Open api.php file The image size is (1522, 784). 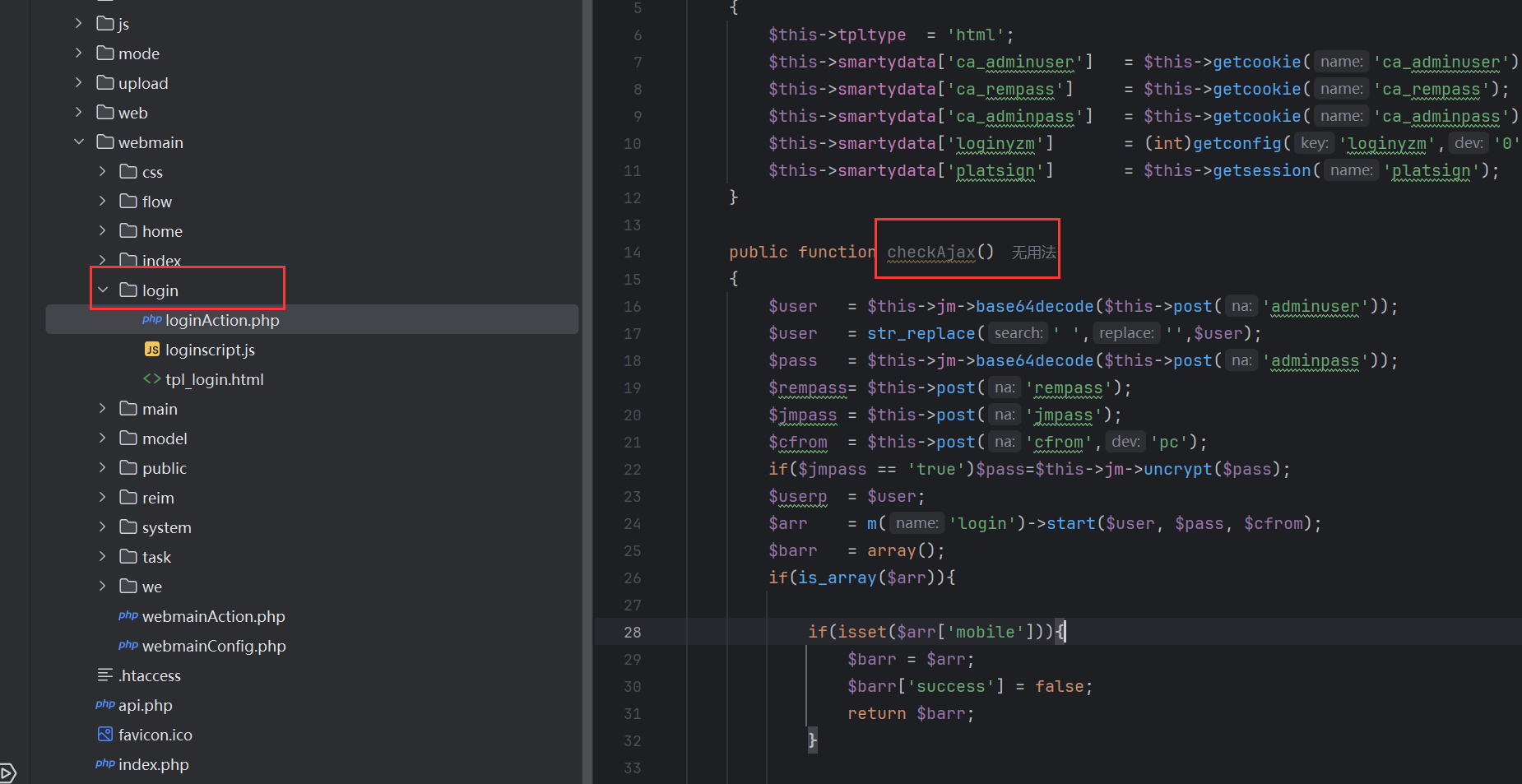click(x=146, y=705)
